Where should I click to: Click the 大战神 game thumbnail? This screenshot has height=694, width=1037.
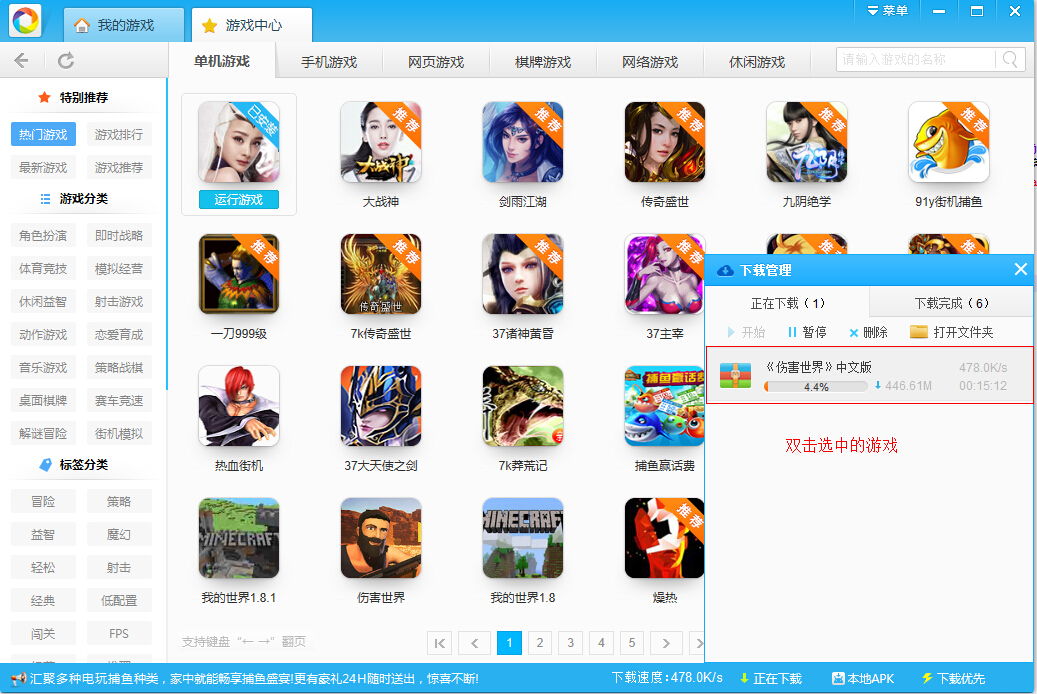380,142
